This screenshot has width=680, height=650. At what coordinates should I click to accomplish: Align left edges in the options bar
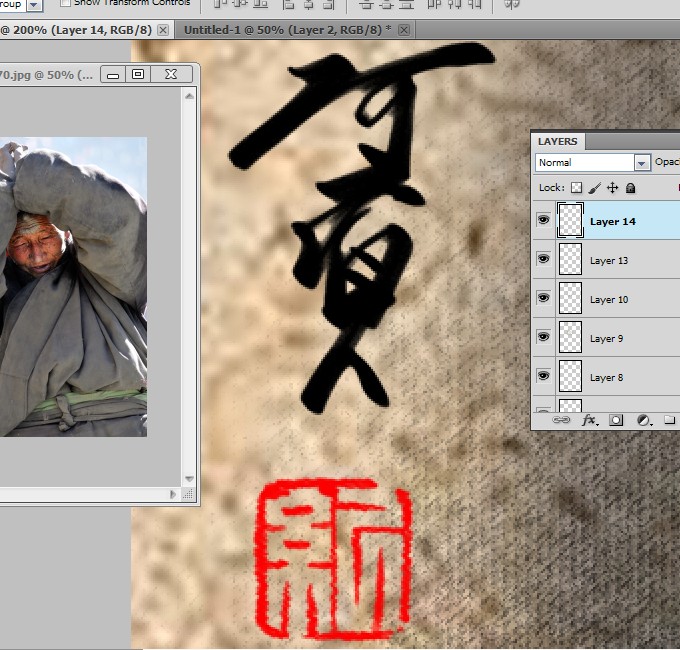[288, 4]
